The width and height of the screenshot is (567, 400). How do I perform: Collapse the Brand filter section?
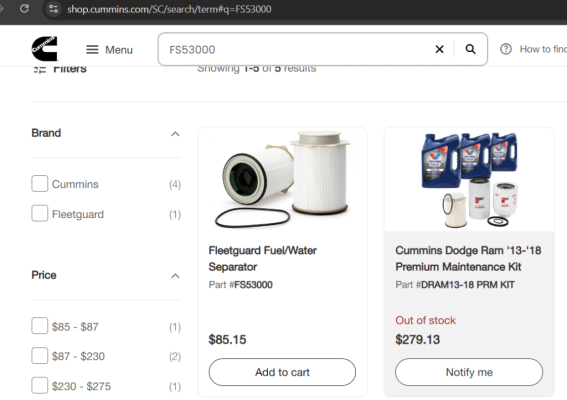coord(175,134)
